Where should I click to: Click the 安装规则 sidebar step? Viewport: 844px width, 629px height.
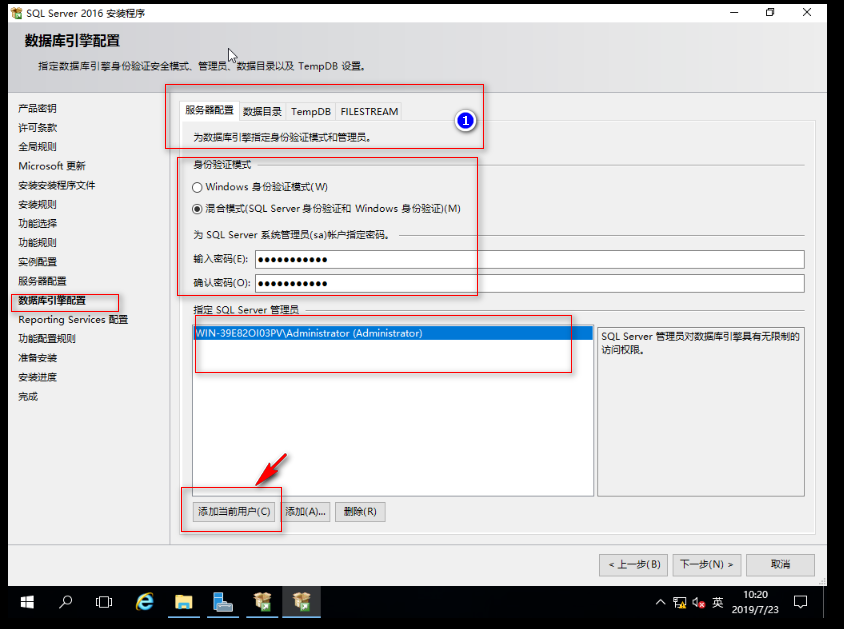pos(37,204)
